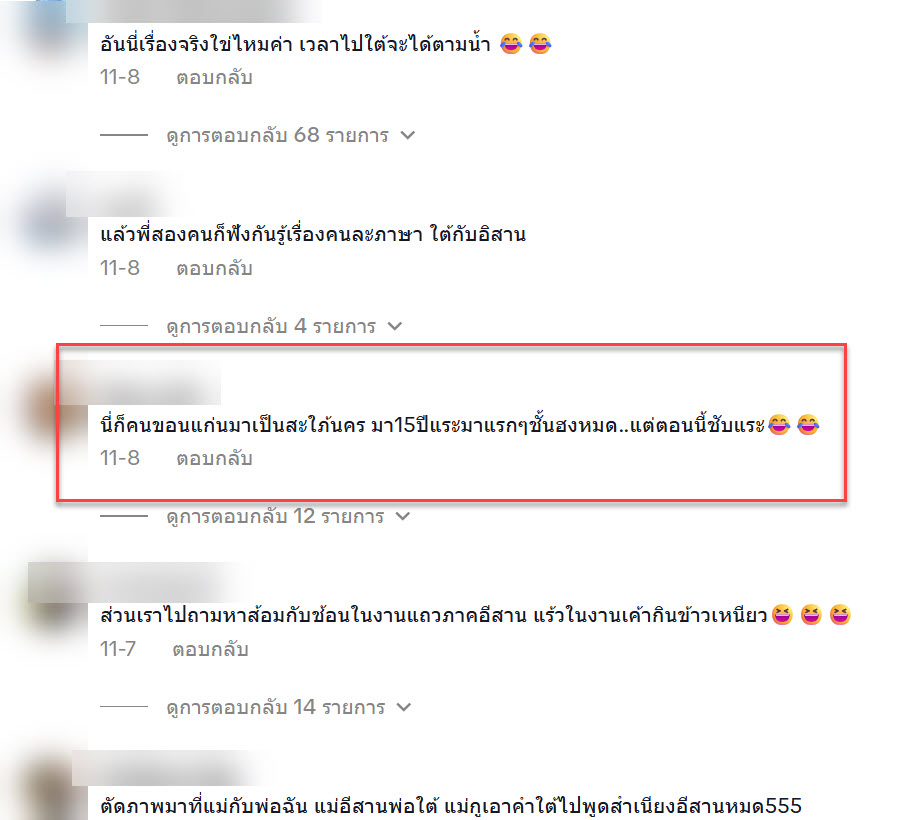Expand the 68 replies thread
Image resolution: width=904 pixels, height=820 pixels.
click(x=277, y=136)
